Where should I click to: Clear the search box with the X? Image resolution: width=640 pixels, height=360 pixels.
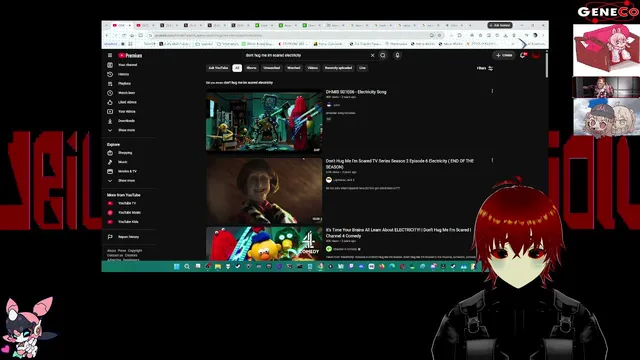pos(372,55)
